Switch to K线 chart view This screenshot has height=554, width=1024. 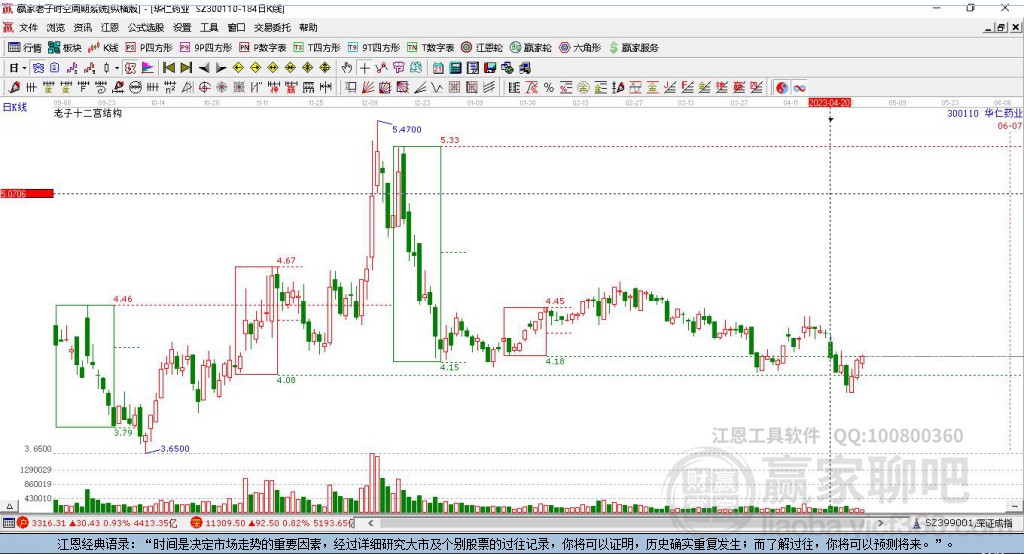(103, 48)
